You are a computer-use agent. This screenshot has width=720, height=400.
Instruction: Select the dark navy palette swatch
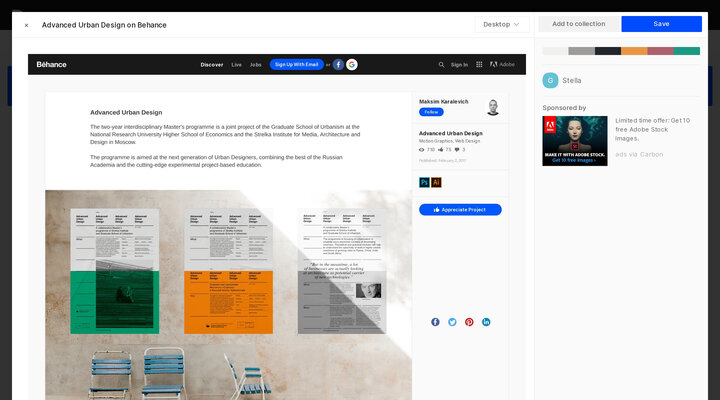tap(608, 51)
